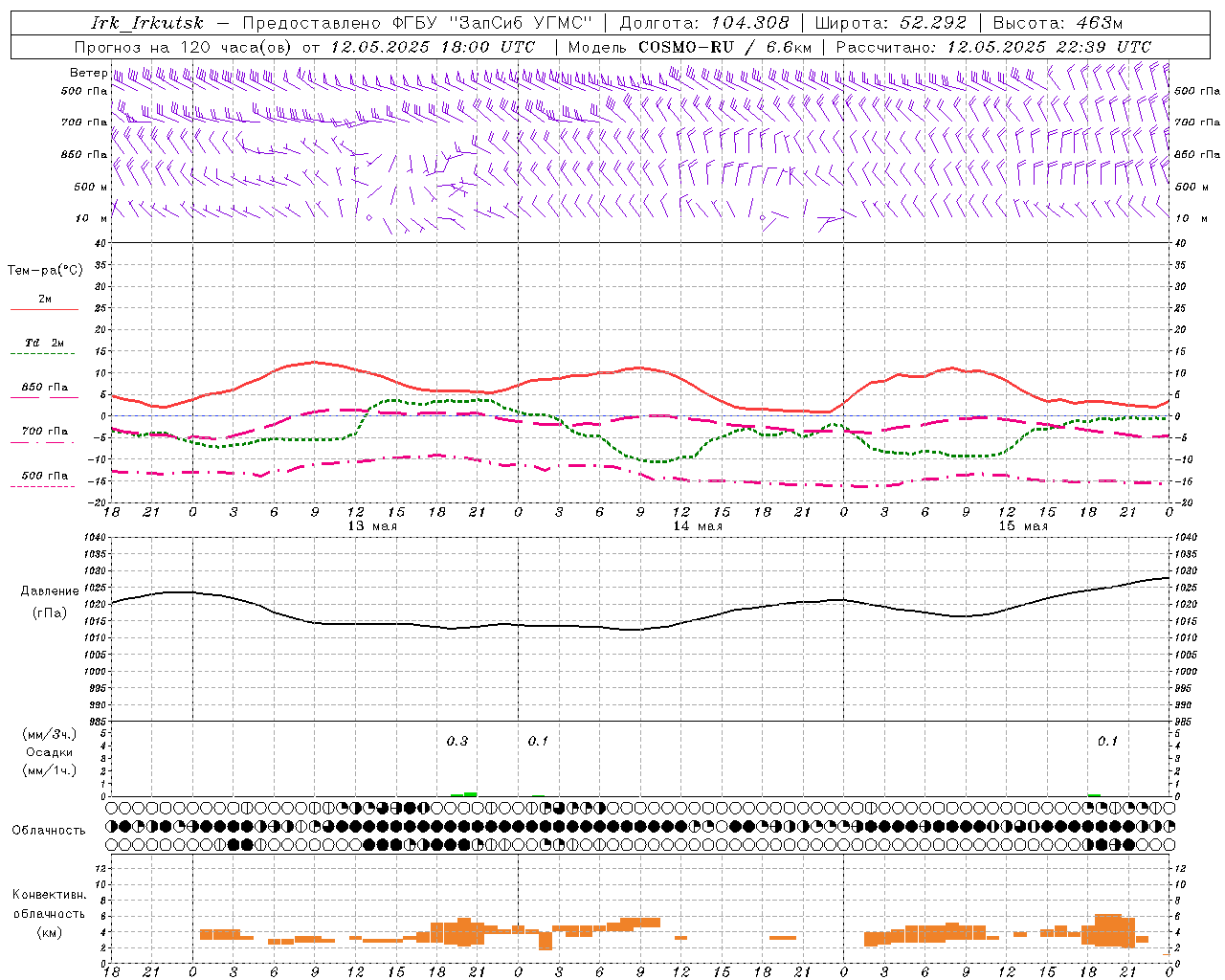Click the Осадки precipitation label

(50, 752)
